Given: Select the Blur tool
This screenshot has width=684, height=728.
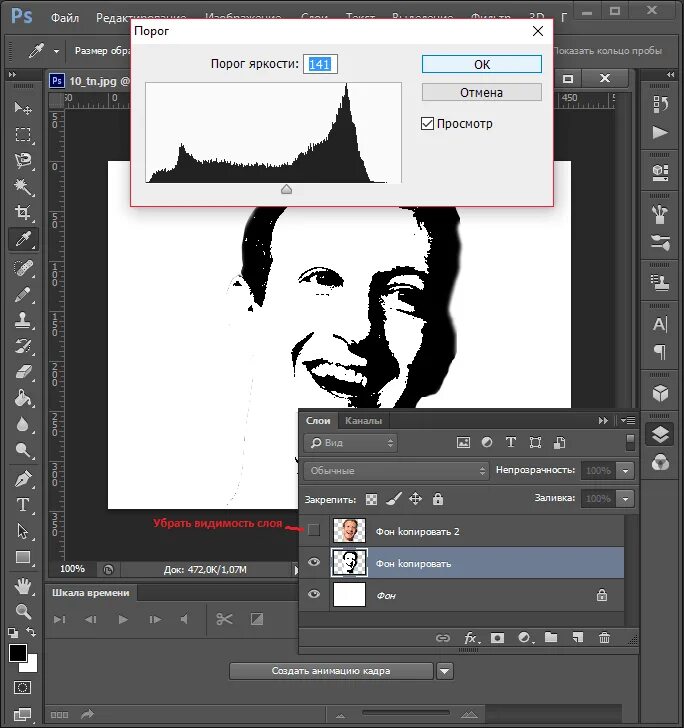Looking at the screenshot, I should [x=22, y=424].
